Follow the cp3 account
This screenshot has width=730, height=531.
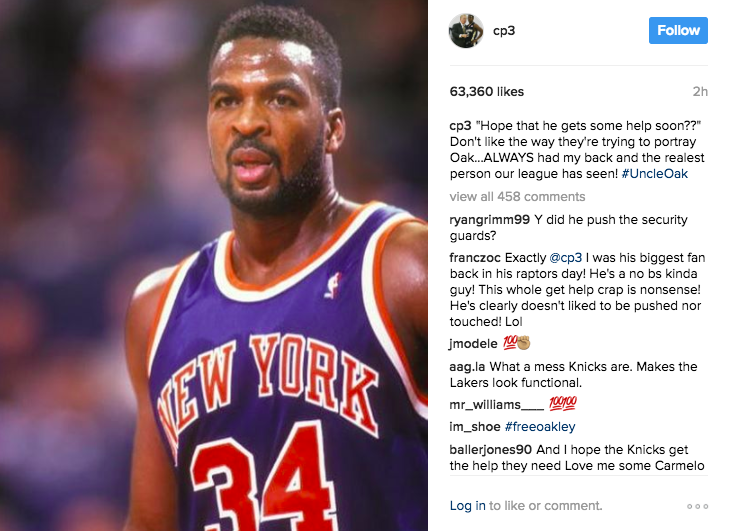point(678,31)
